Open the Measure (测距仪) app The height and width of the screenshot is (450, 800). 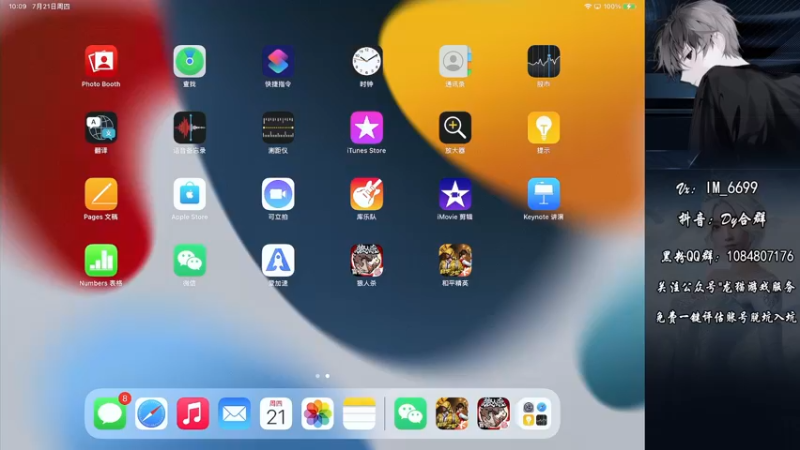[278, 128]
